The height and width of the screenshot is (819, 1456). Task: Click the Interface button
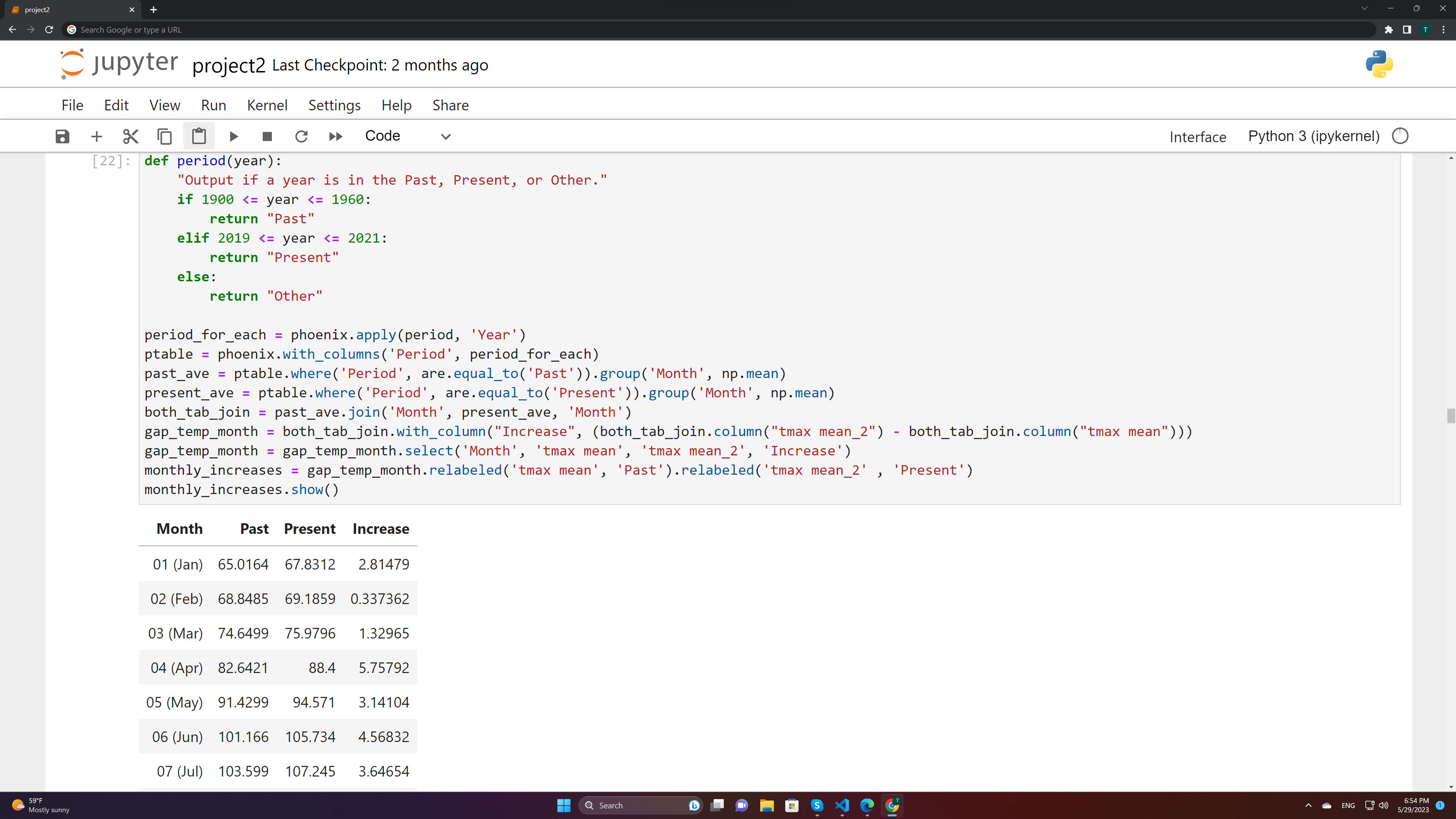tap(1198, 137)
